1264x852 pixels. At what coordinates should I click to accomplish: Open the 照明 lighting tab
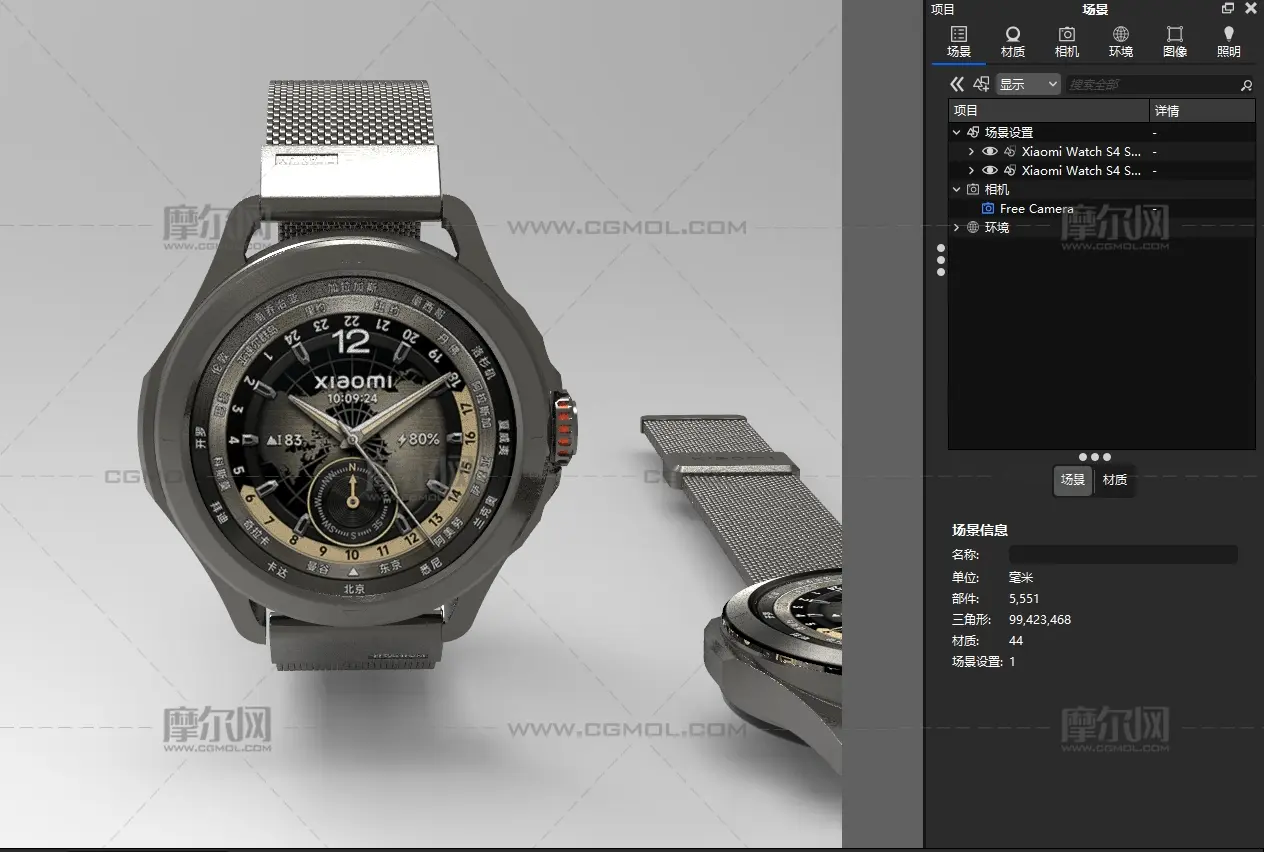point(1228,42)
